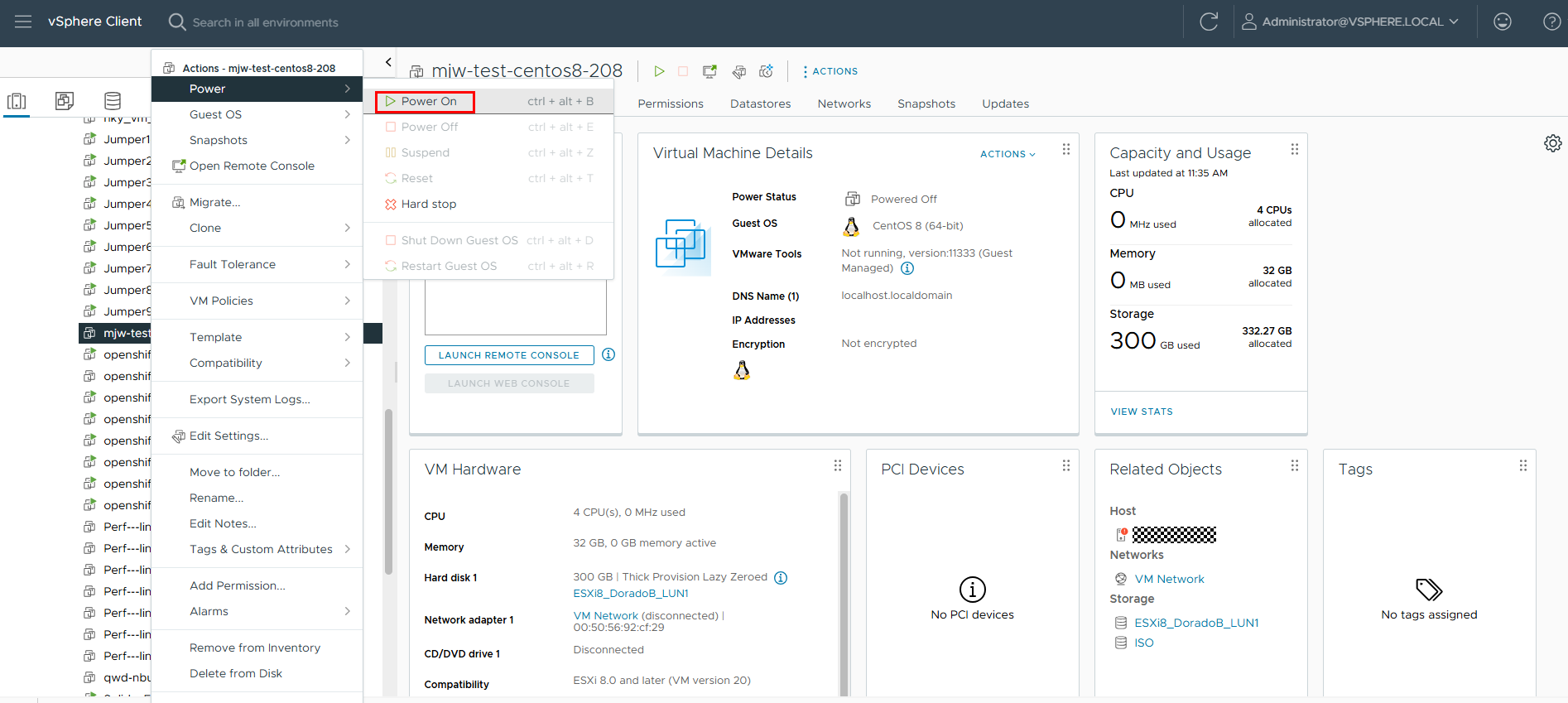Click the green power on toolbar icon
Viewport: 1568px width, 703px height.
[x=659, y=71]
